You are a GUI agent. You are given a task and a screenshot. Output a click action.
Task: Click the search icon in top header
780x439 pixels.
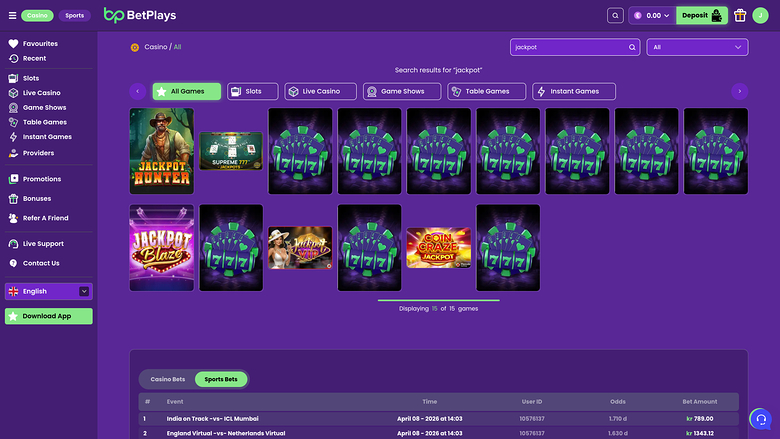click(x=615, y=15)
